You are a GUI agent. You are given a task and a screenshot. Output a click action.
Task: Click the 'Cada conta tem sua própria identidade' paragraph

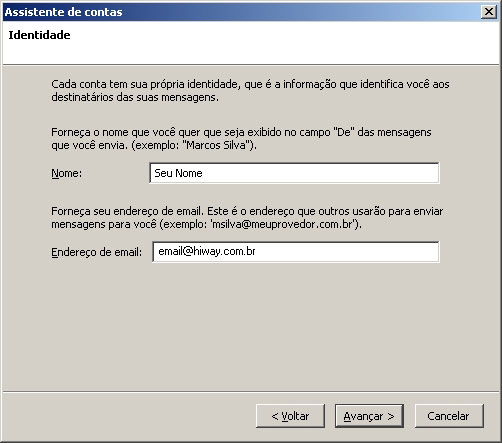click(x=250, y=91)
